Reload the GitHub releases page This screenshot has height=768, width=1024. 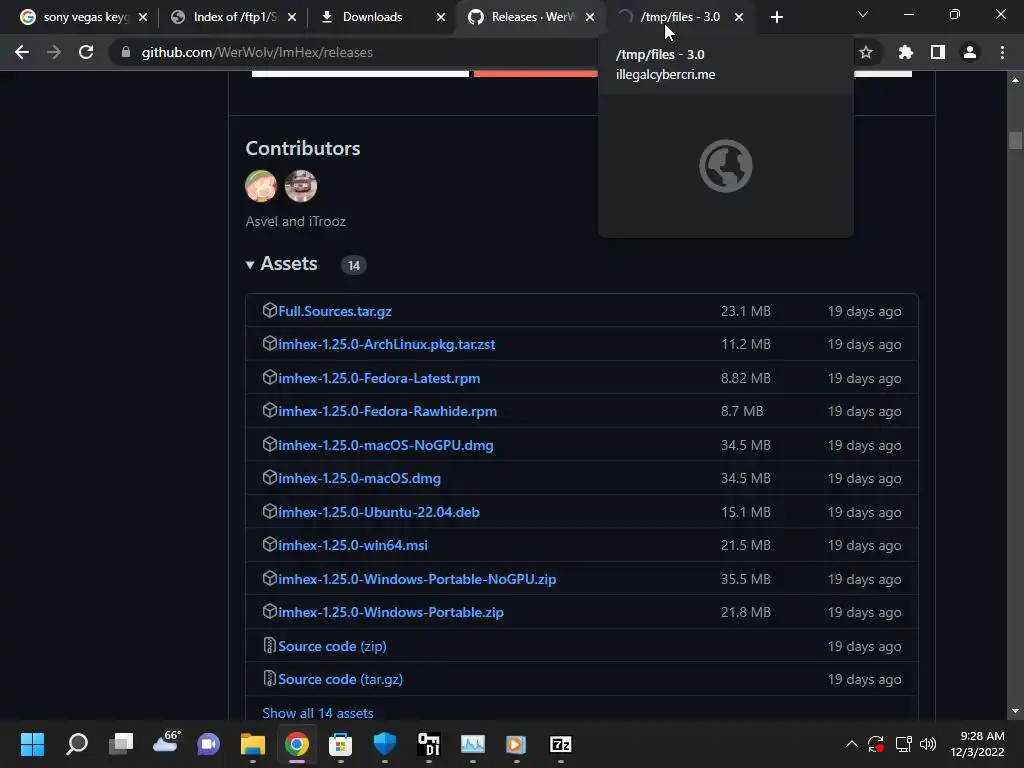(86, 52)
